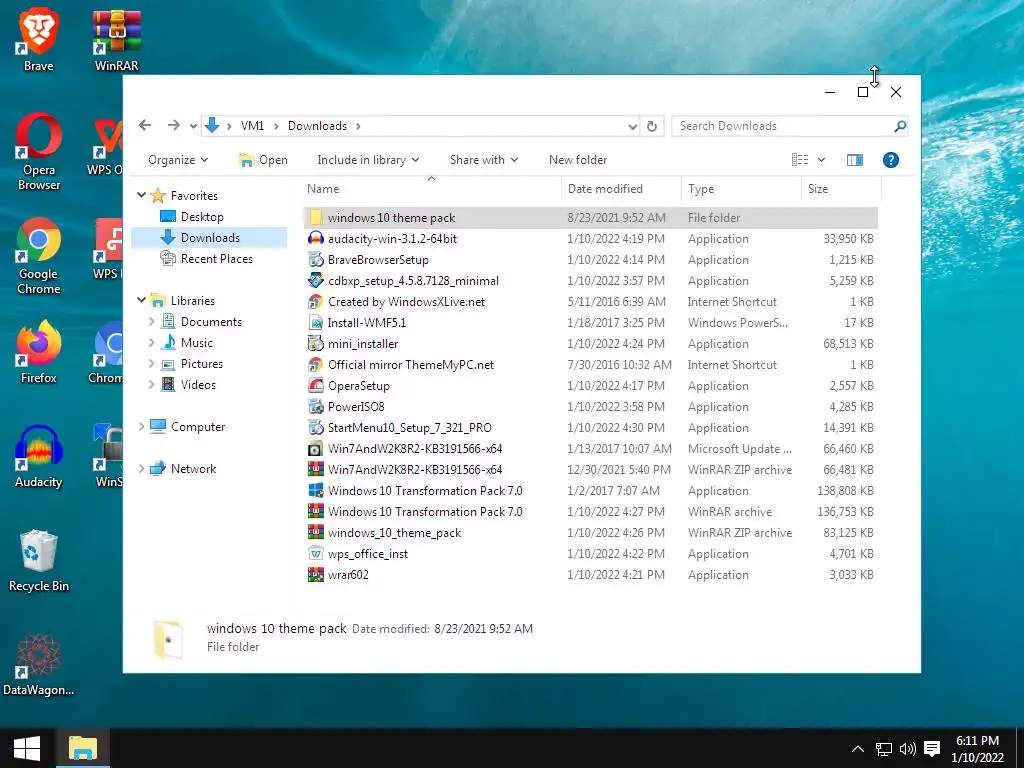Expand the Documents library node
The height and width of the screenshot is (768, 1024).
pyautogui.click(x=152, y=321)
